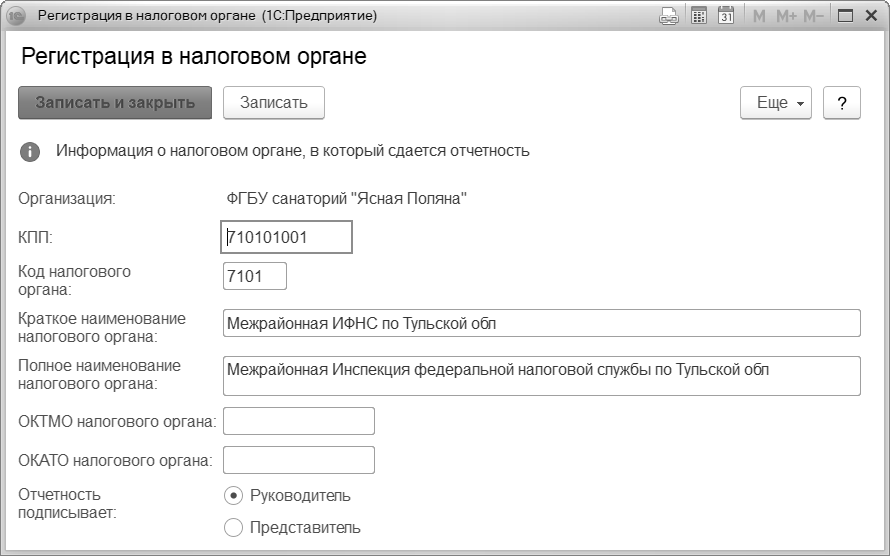Click the ОКТМО налогового органа field
Viewport: 890px width, 556px height.
point(299,421)
